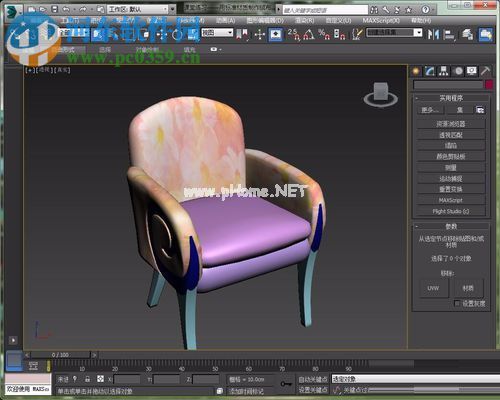Screen dimensions: 500x400
Task: Click the Edit Named Selection Sets icon
Action: coord(357,34)
